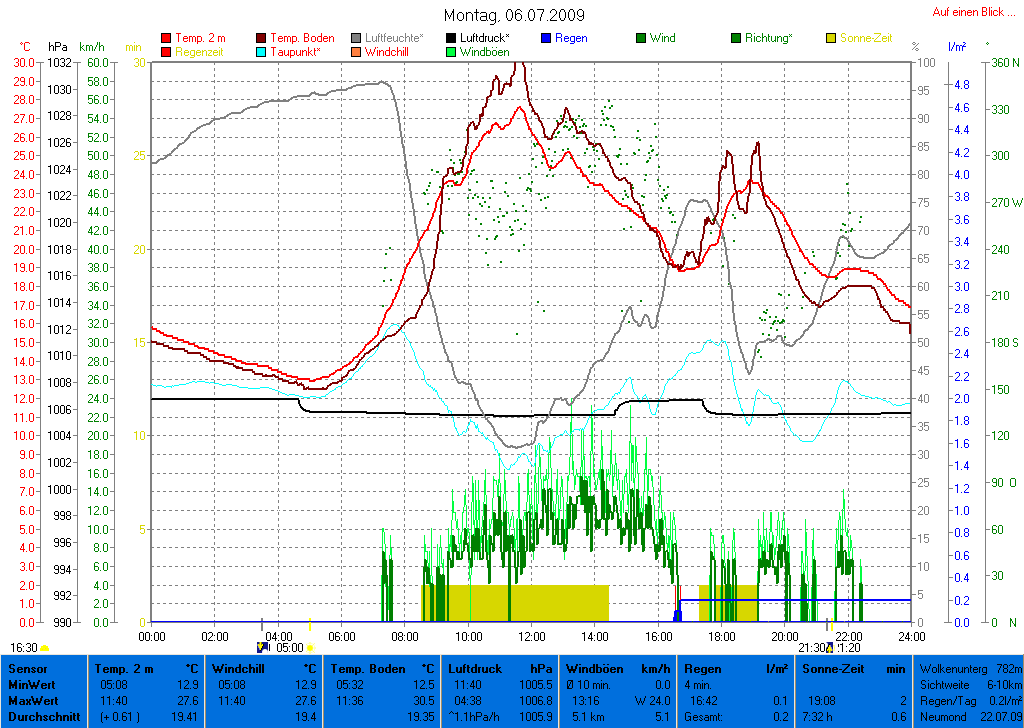Click the gray Luftfeuchte legend square
Image resolution: width=1024 pixels, height=728 pixels.
tap(357, 38)
